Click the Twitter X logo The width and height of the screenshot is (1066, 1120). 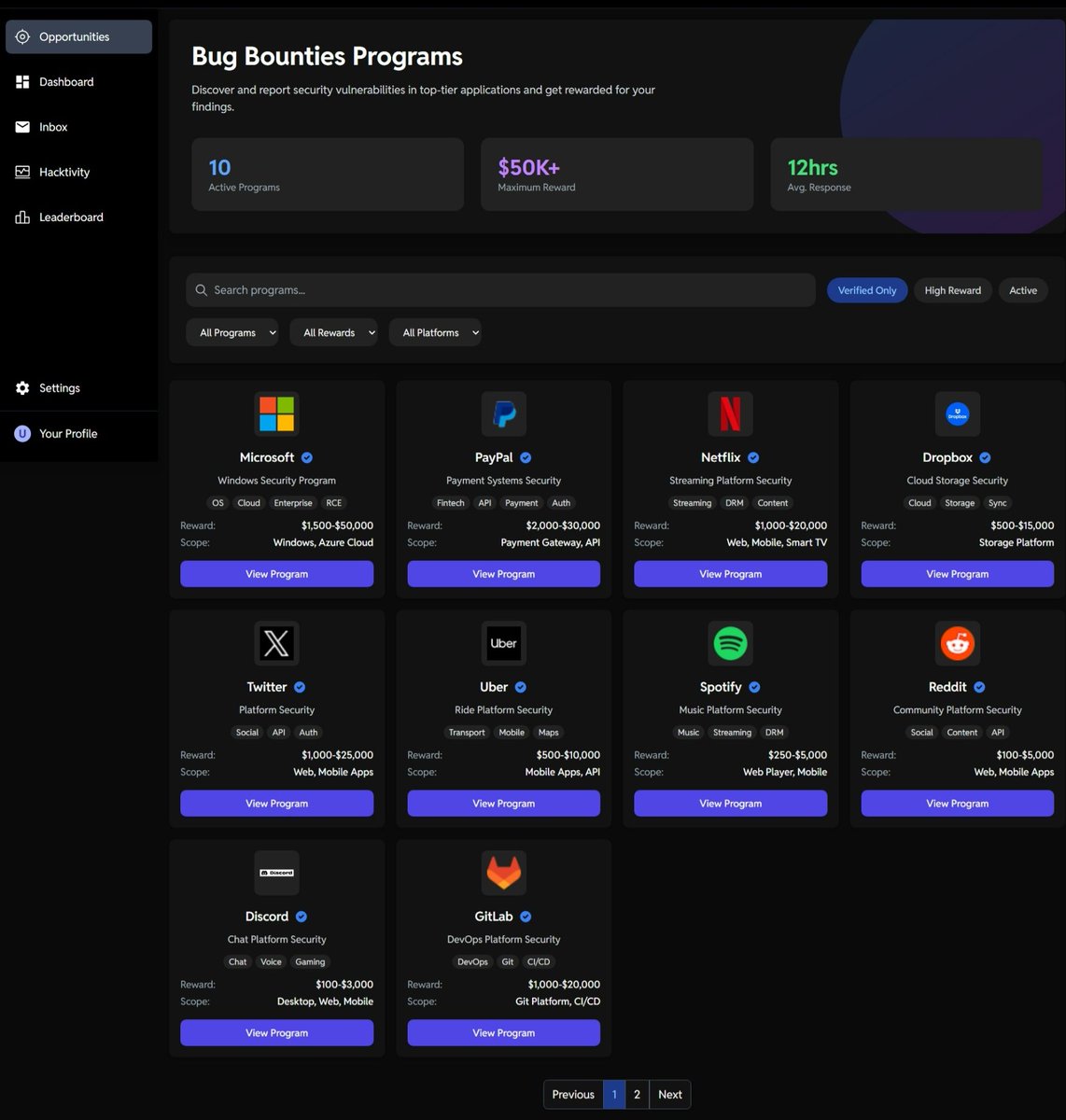click(x=276, y=643)
